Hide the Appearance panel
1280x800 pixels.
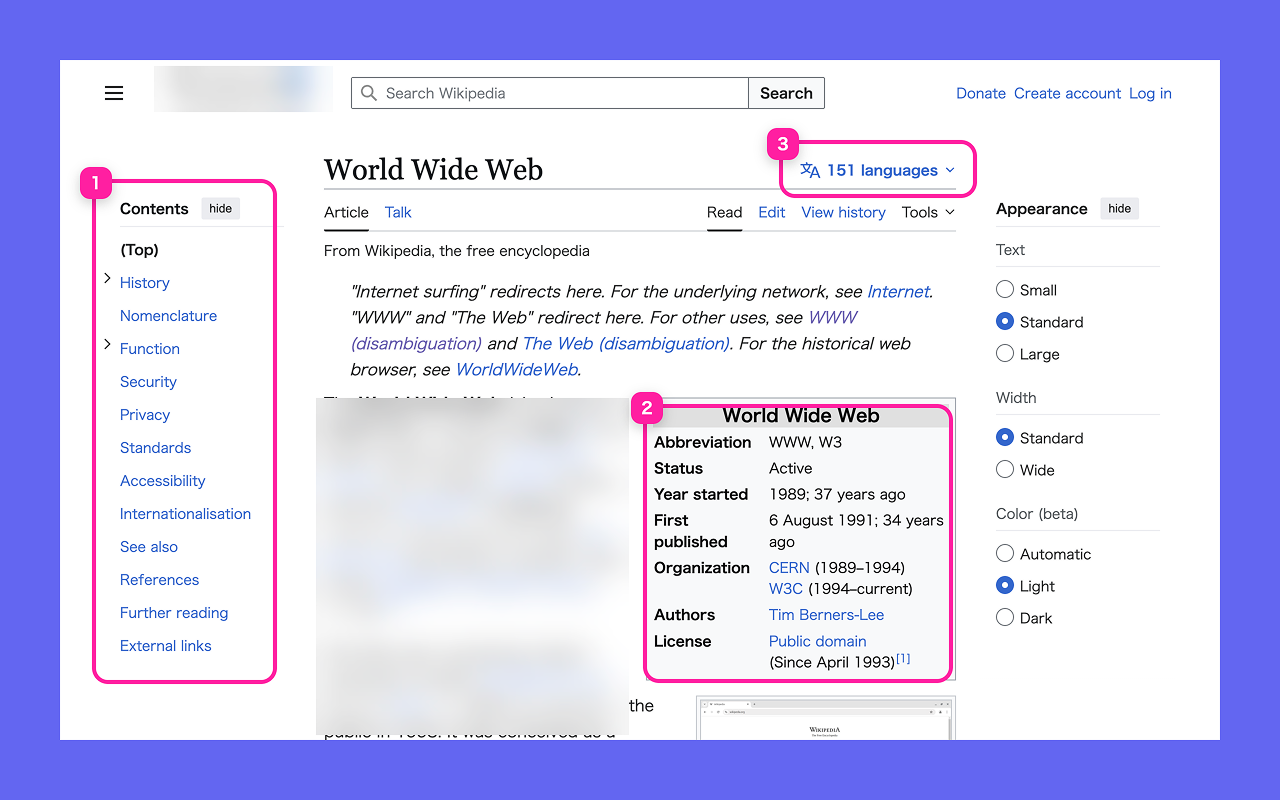coord(1119,209)
